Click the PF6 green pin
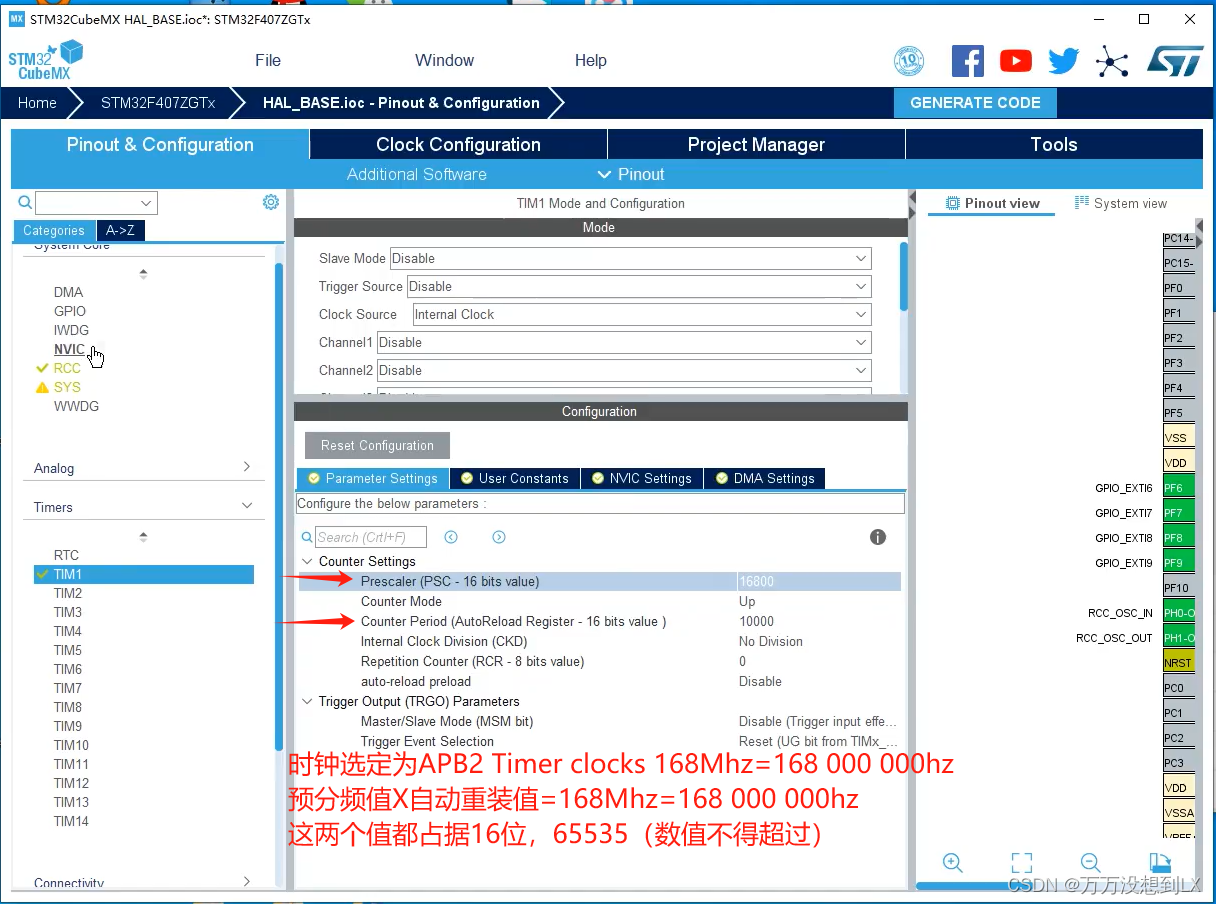This screenshot has width=1216, height=904. 1179,488
